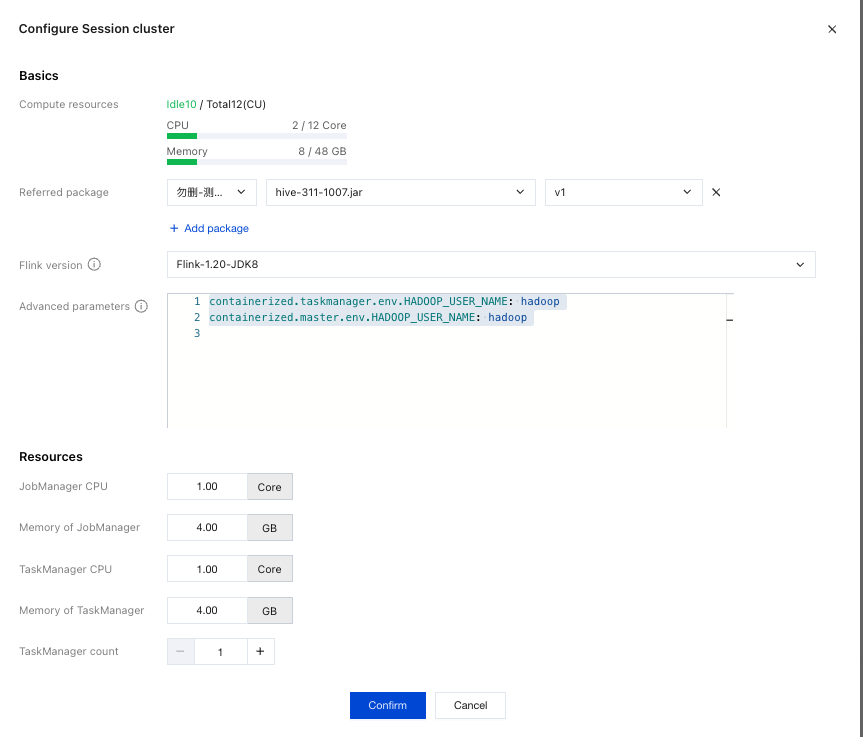Show info tooltip for Advanced parameters
Viewport: 863px width, 737px height.
tap(141, 306)
